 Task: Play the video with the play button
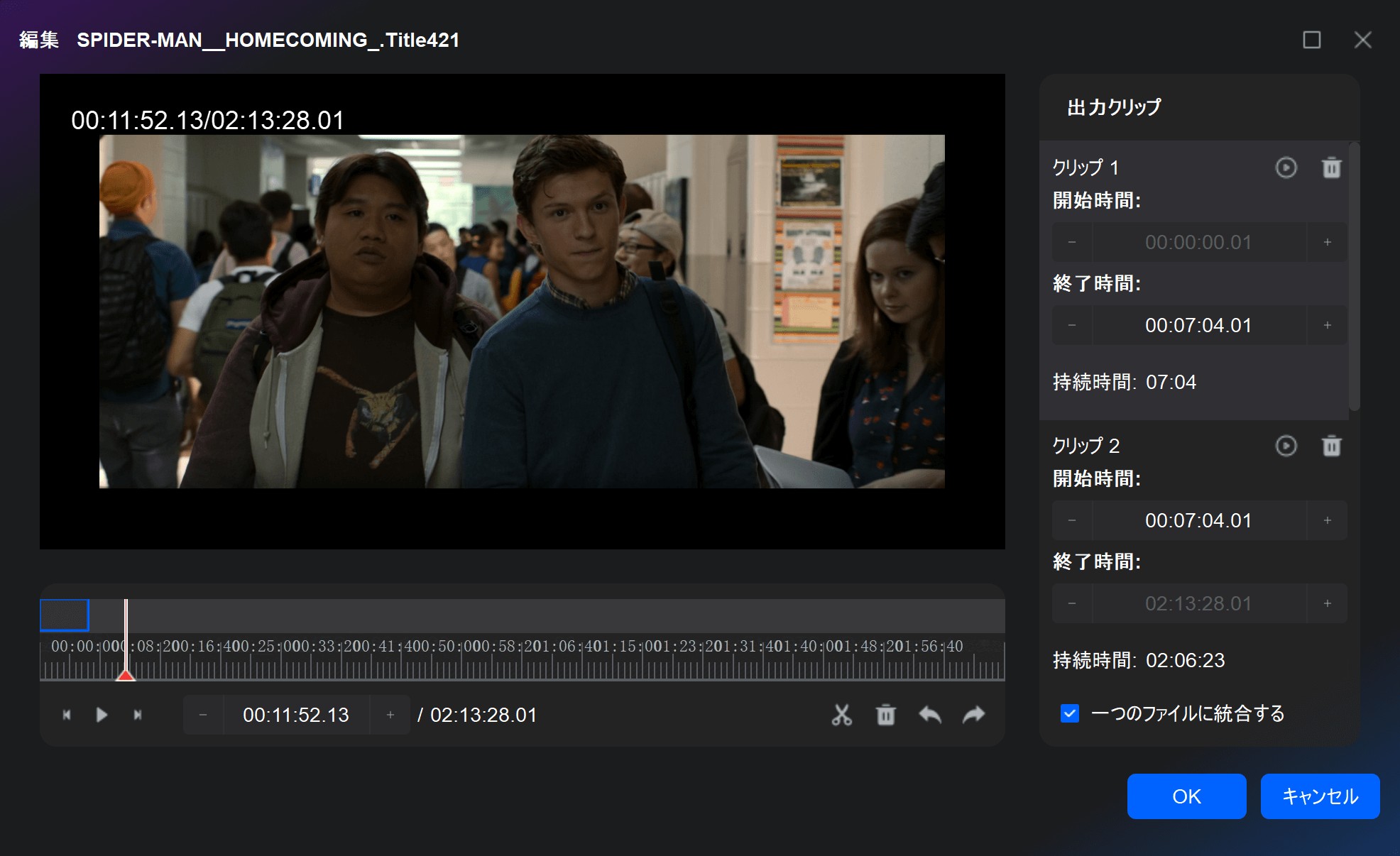click(x=102, y=715)
